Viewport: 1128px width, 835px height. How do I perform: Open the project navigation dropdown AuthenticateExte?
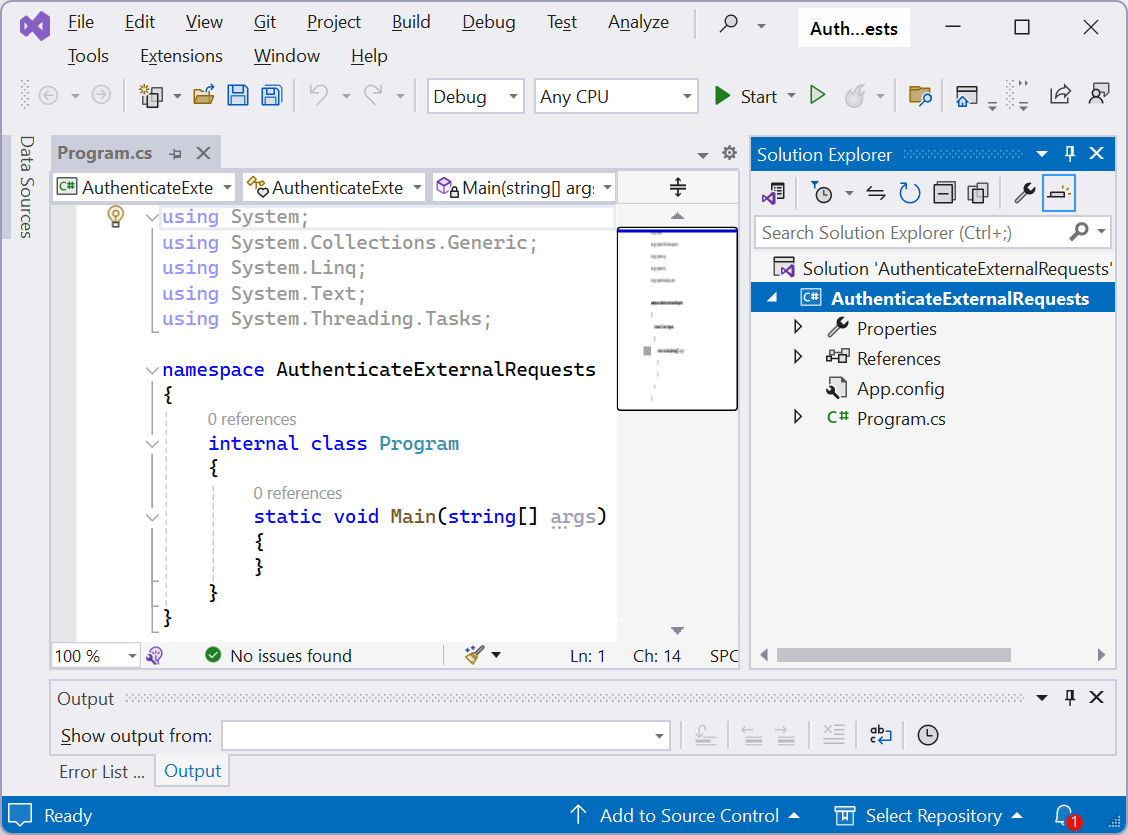(145, 188)
